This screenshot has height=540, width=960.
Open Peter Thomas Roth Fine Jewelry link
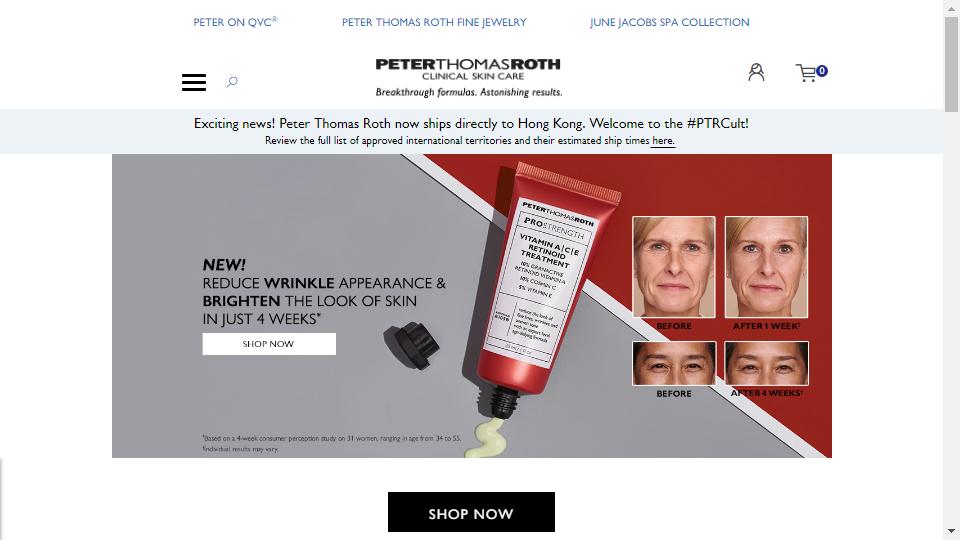coord(434,22)
